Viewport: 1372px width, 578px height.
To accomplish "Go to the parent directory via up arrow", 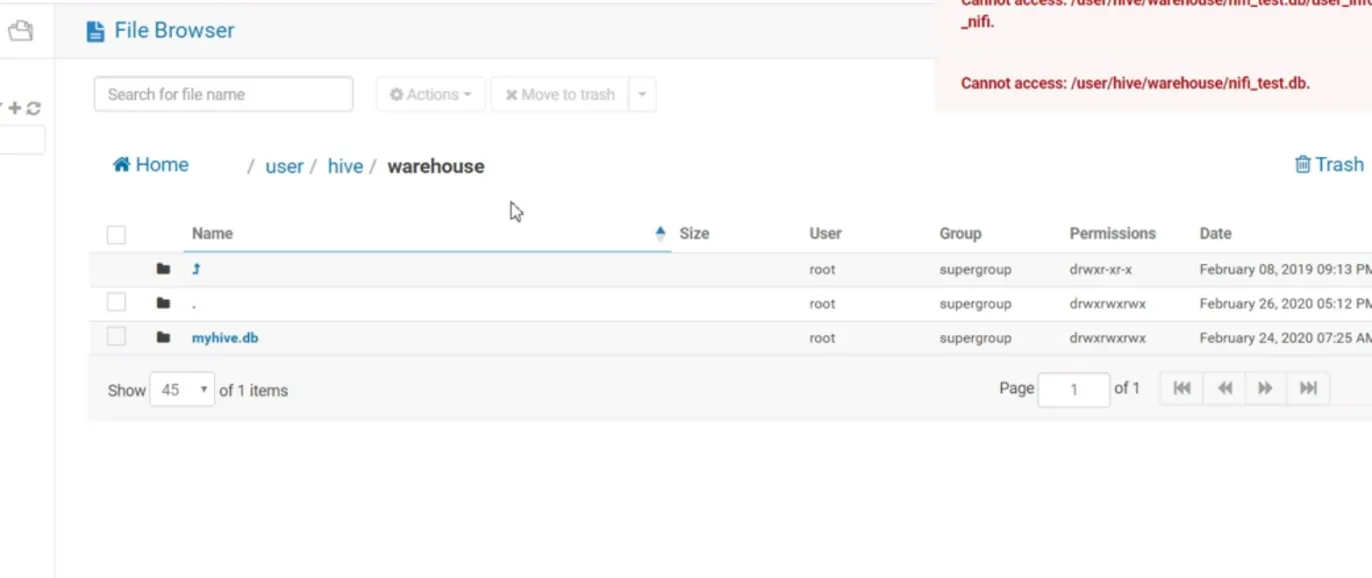I will coord(197,269).
